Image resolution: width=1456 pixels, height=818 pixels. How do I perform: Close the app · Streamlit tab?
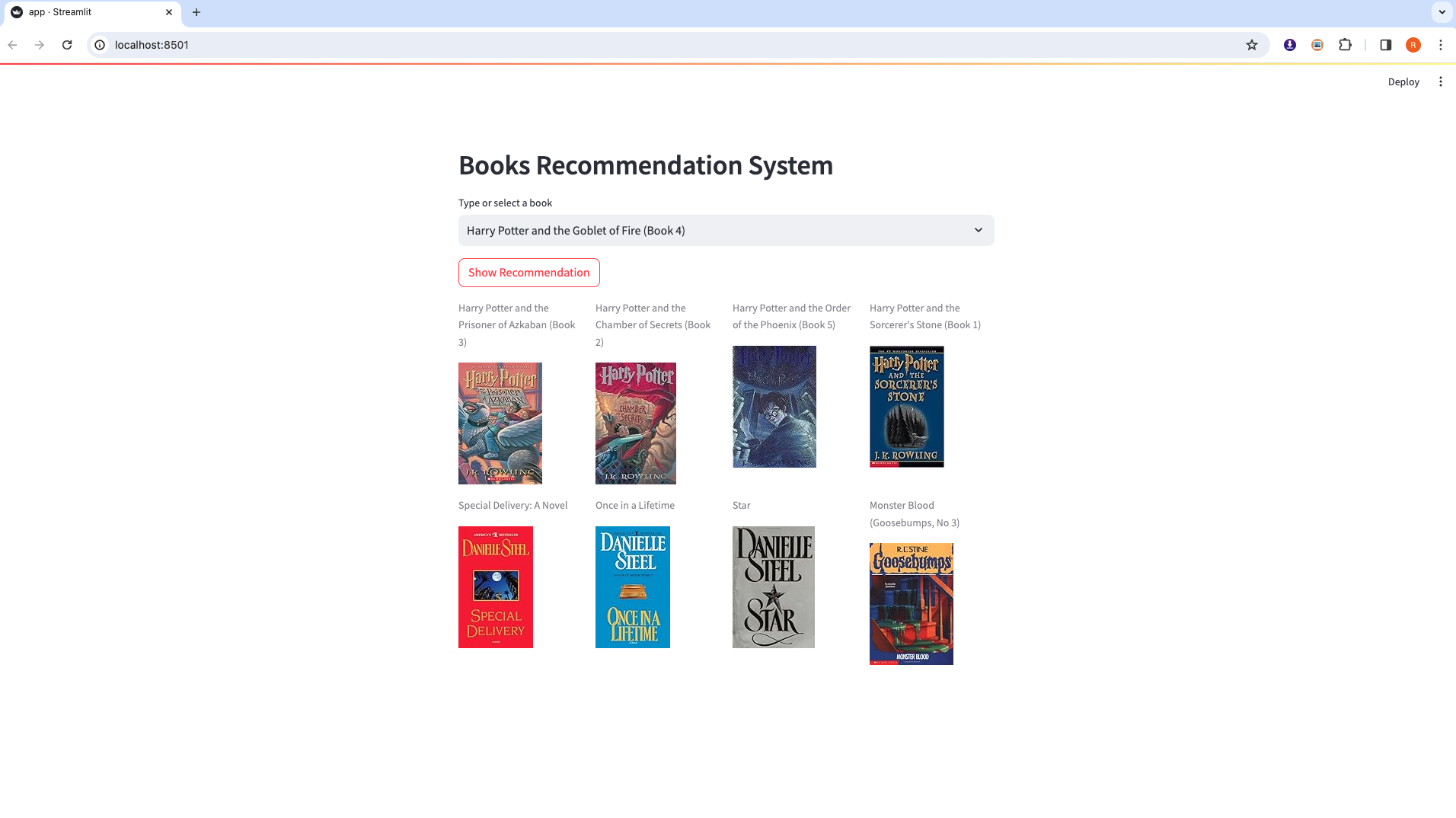point(169,12)
